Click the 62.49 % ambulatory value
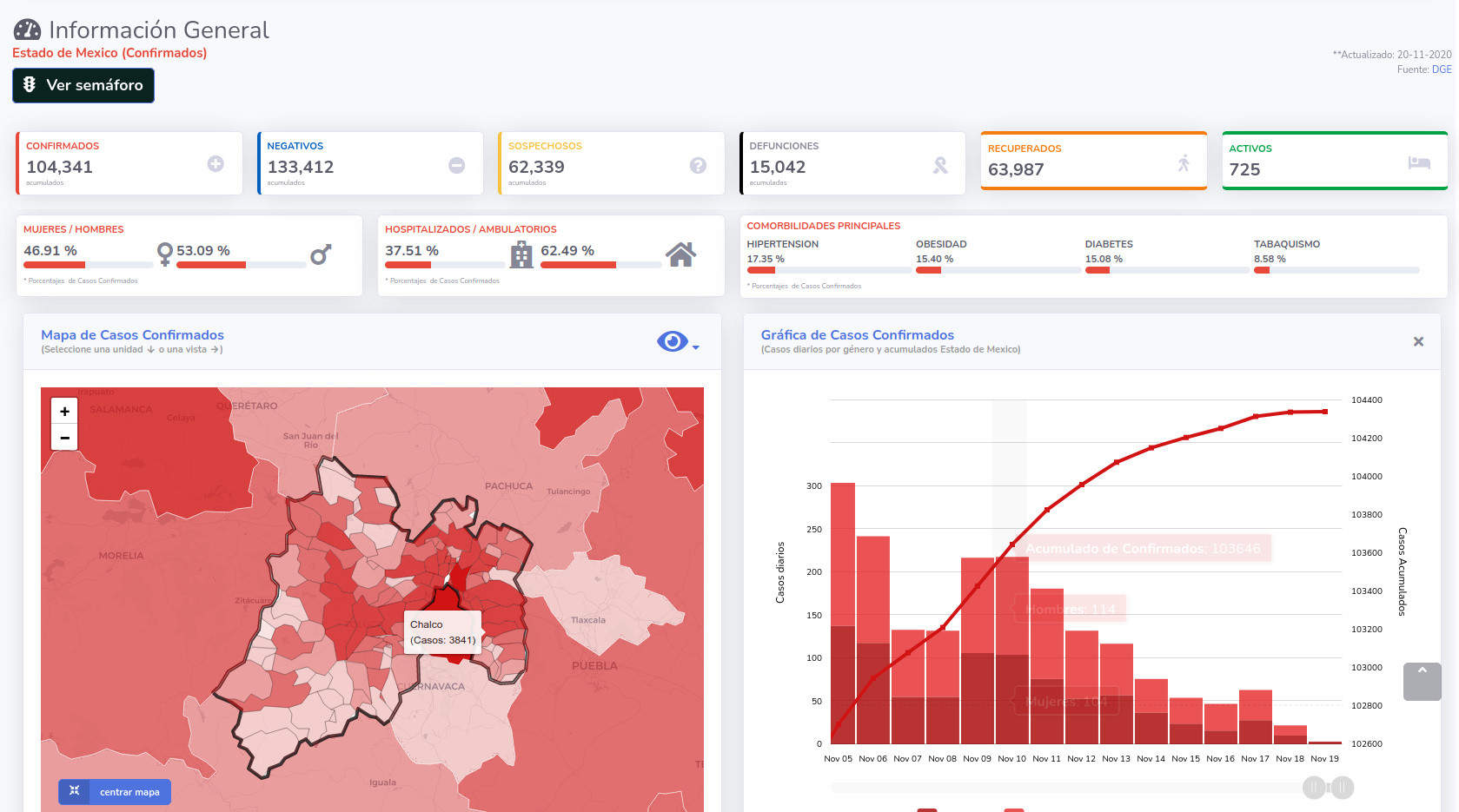1459x812 pixels. coord(567,250)
